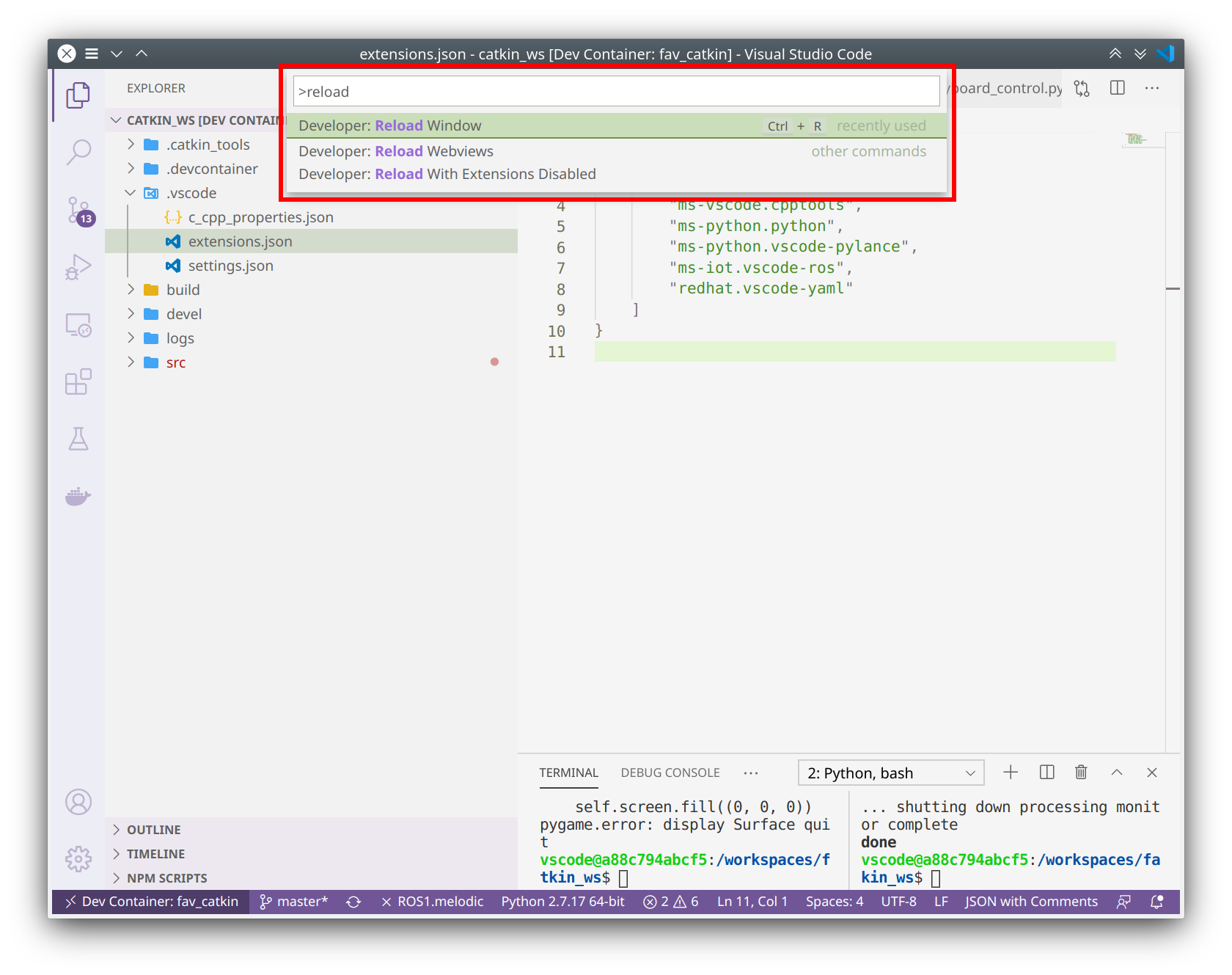Open editor More Actions ellipsis
Viewport: 1232px width, 975px height.
tap(1152, 88)
